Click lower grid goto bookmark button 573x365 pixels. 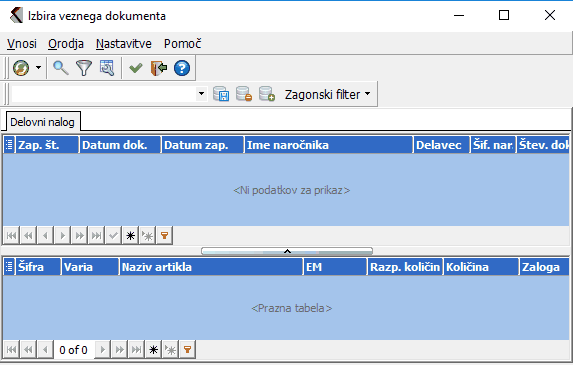[170, 350]
